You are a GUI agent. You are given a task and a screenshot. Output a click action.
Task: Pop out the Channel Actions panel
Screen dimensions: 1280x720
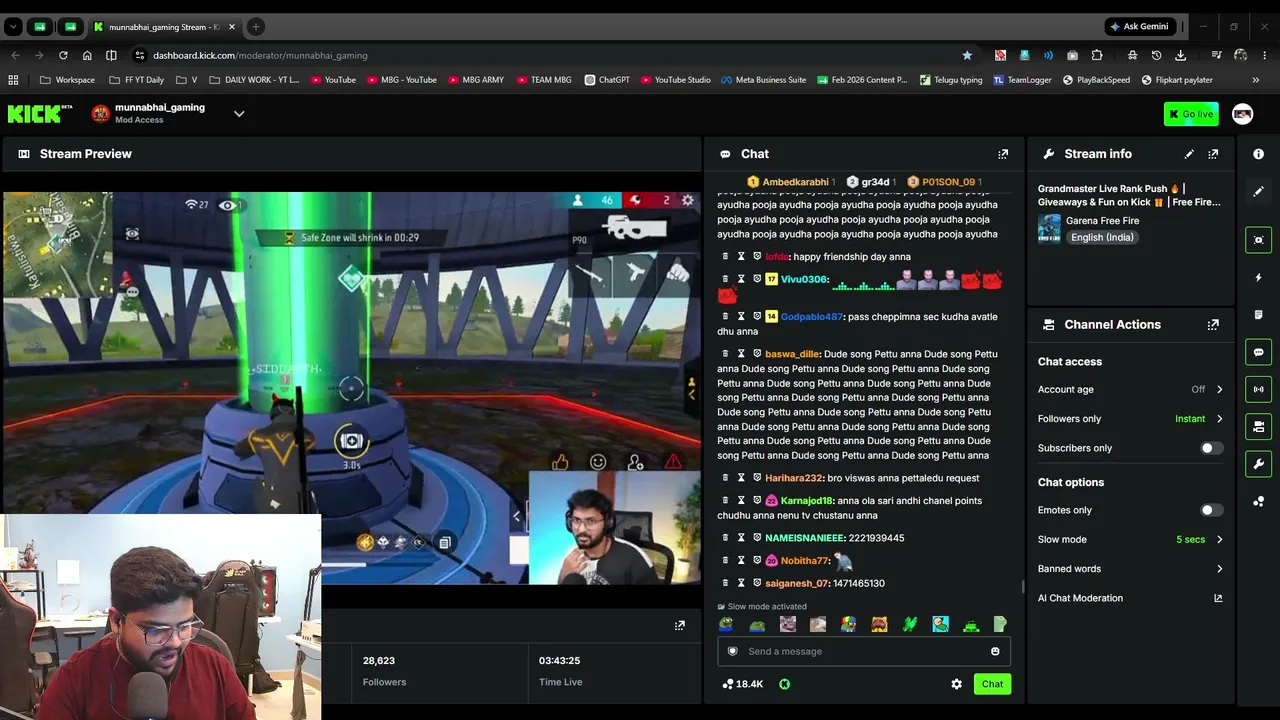tap(1213, 325)
